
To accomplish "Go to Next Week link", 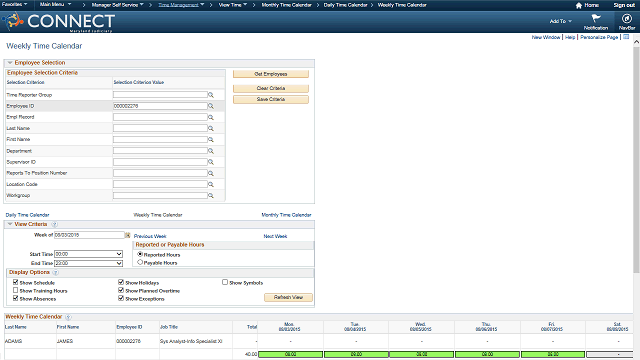I will click(275, 236).
